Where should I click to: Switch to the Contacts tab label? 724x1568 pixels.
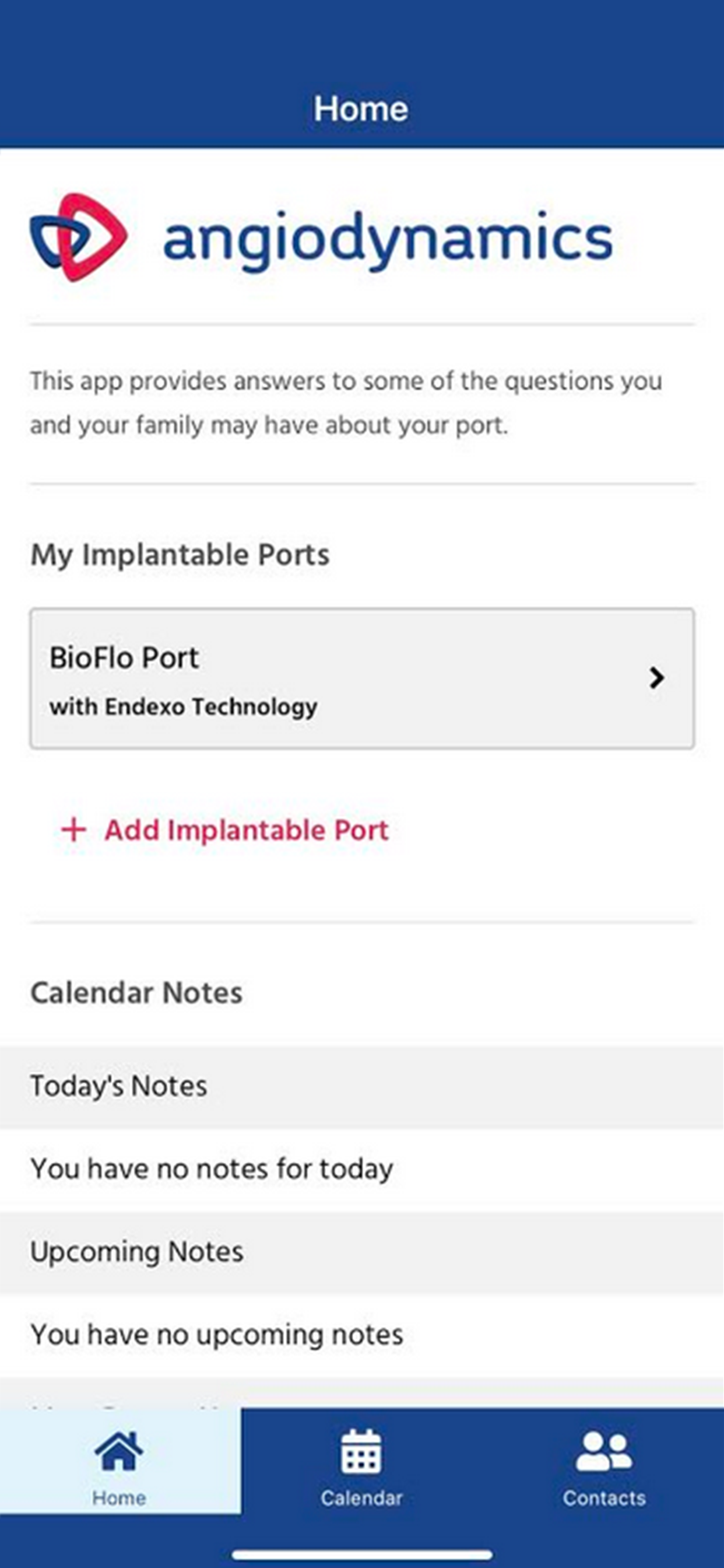[x=603, y=1498]
